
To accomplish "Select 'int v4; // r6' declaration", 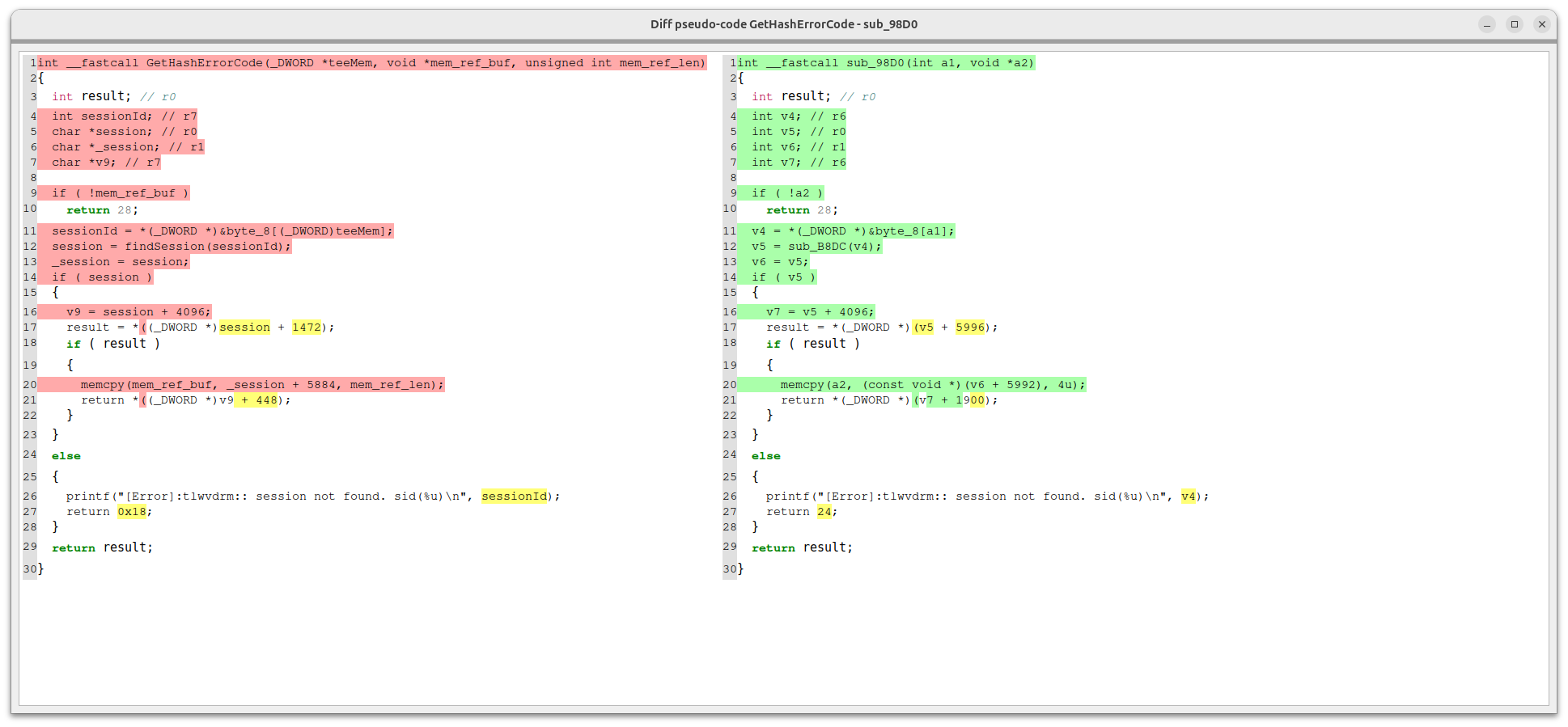I will [799, 116].
